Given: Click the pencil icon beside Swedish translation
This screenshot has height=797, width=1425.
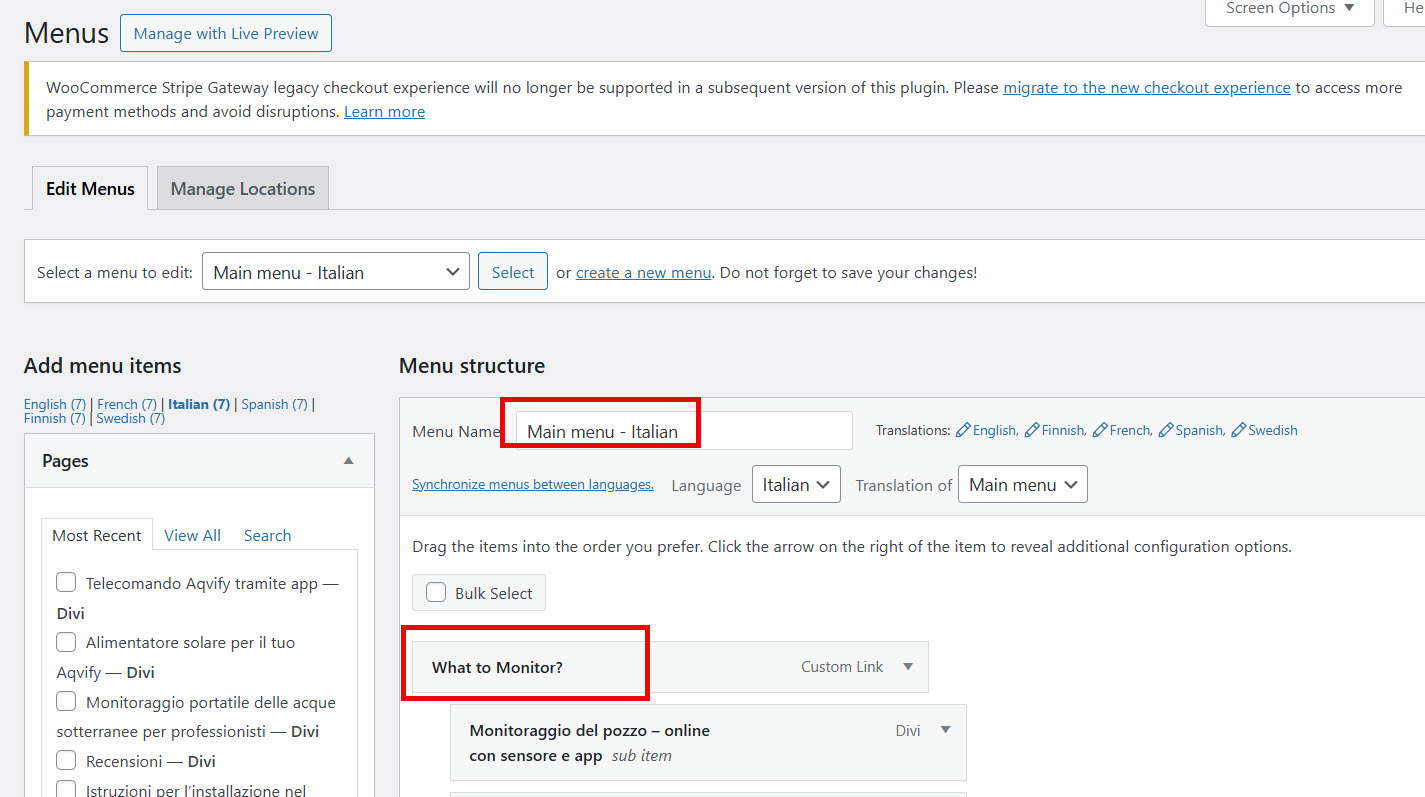Looking at the screenshot, I should pos(1238,430).
